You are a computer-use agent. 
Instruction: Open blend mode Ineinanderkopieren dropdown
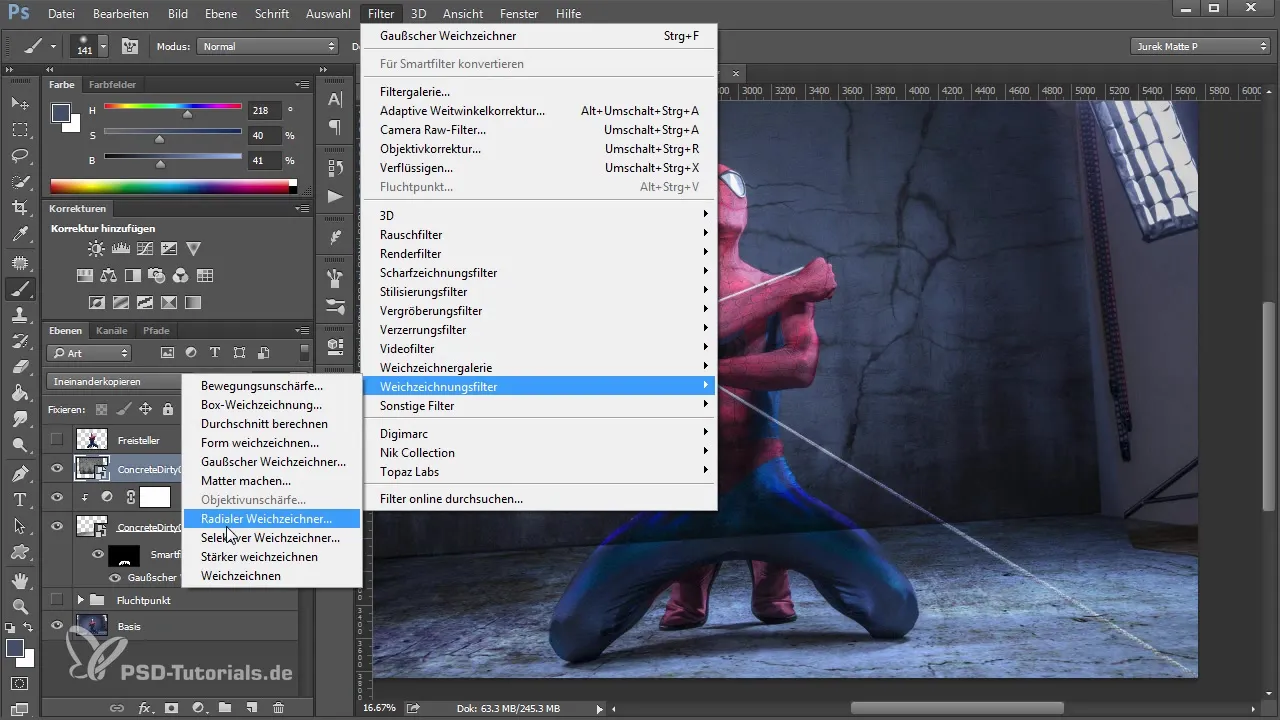pos(112,381)
